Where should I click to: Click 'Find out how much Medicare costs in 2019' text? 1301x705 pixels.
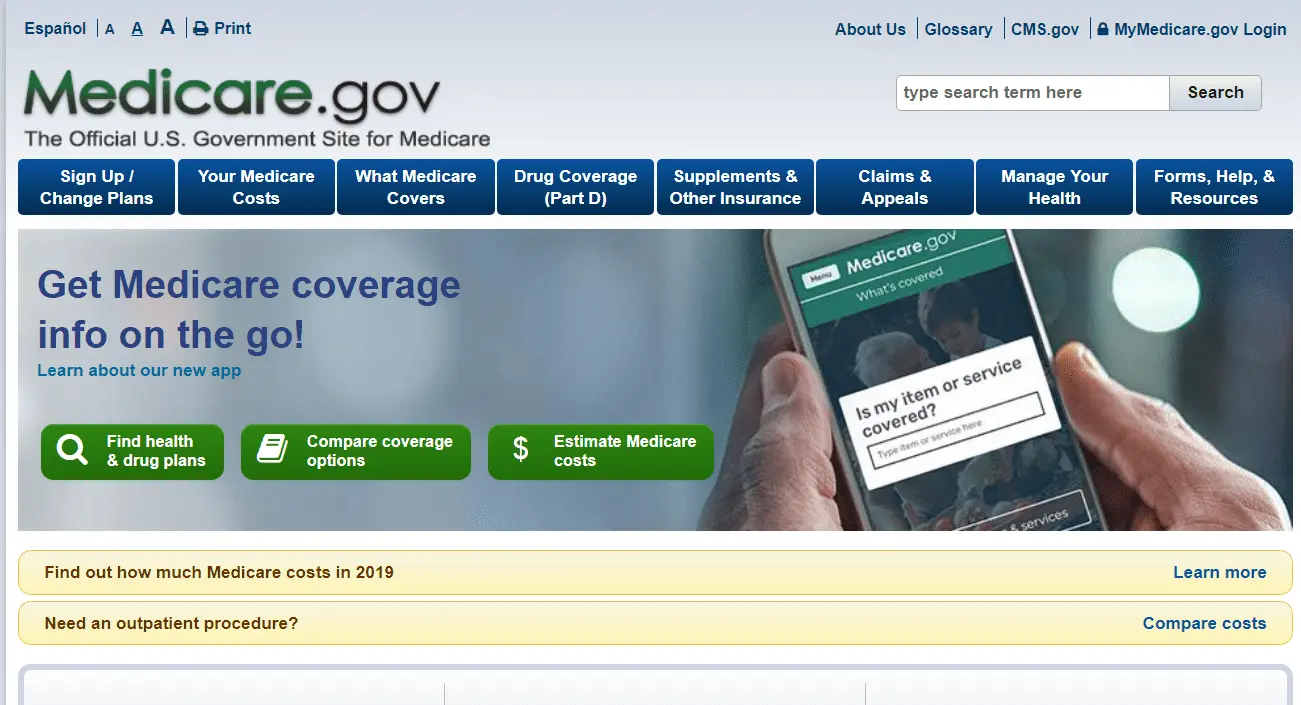coord(219,573)
